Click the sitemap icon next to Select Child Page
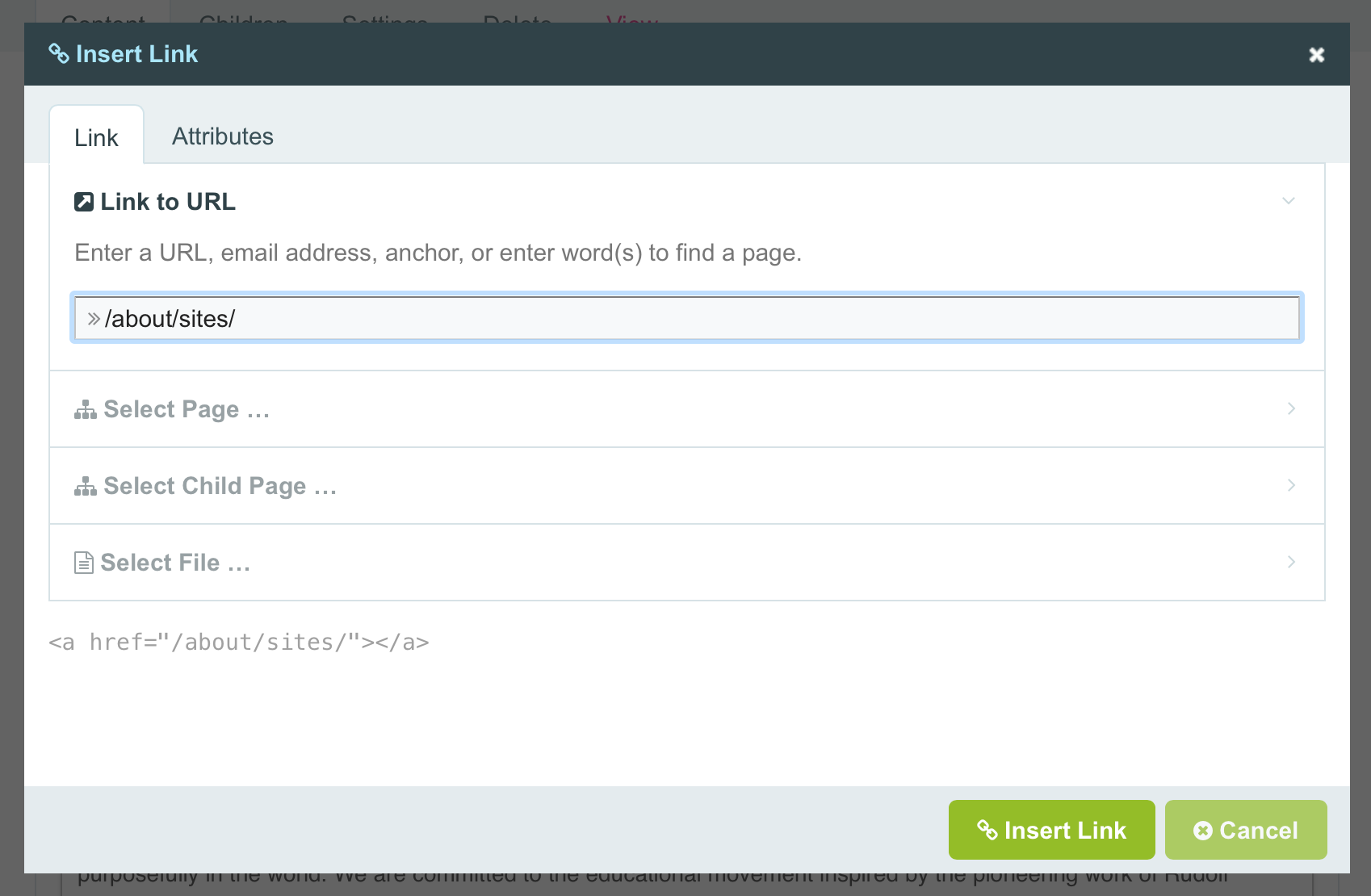Image resolution: width=1371 pixels, height=896 pixels. click(86, 486)
